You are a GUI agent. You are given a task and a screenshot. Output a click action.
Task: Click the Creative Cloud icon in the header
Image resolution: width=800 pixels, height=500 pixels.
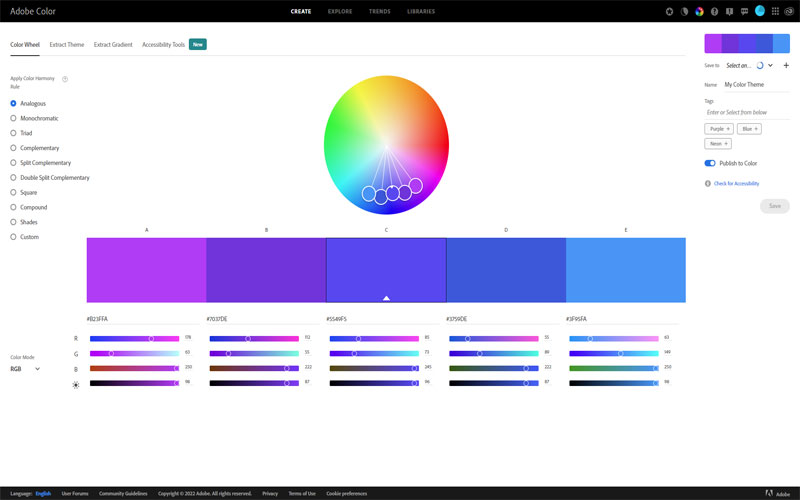(789, 11)
